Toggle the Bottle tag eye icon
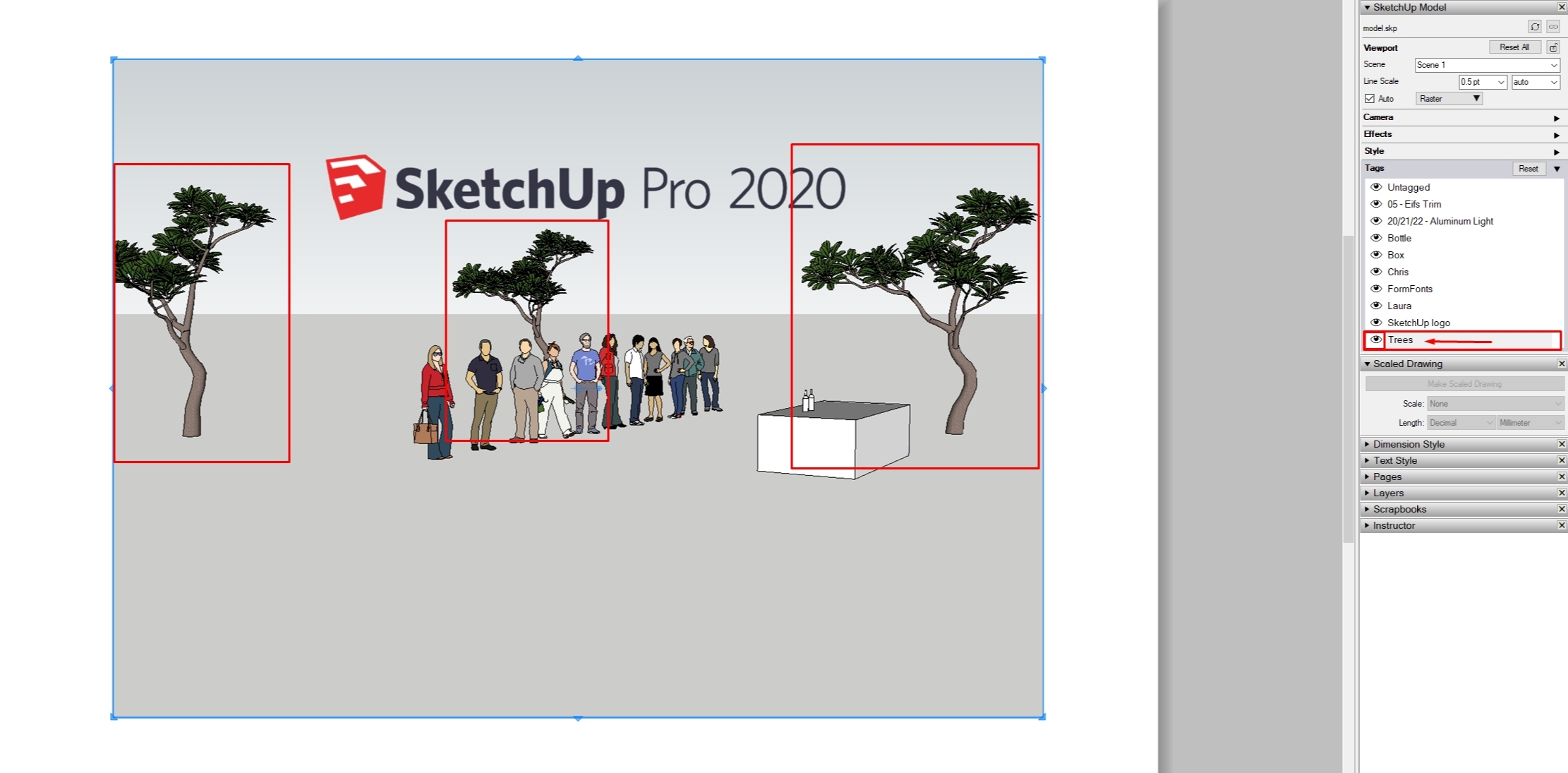Image resolution: width=1568 pixels, height=773 pixels. pyautogui.click(x=1376, y=238)
